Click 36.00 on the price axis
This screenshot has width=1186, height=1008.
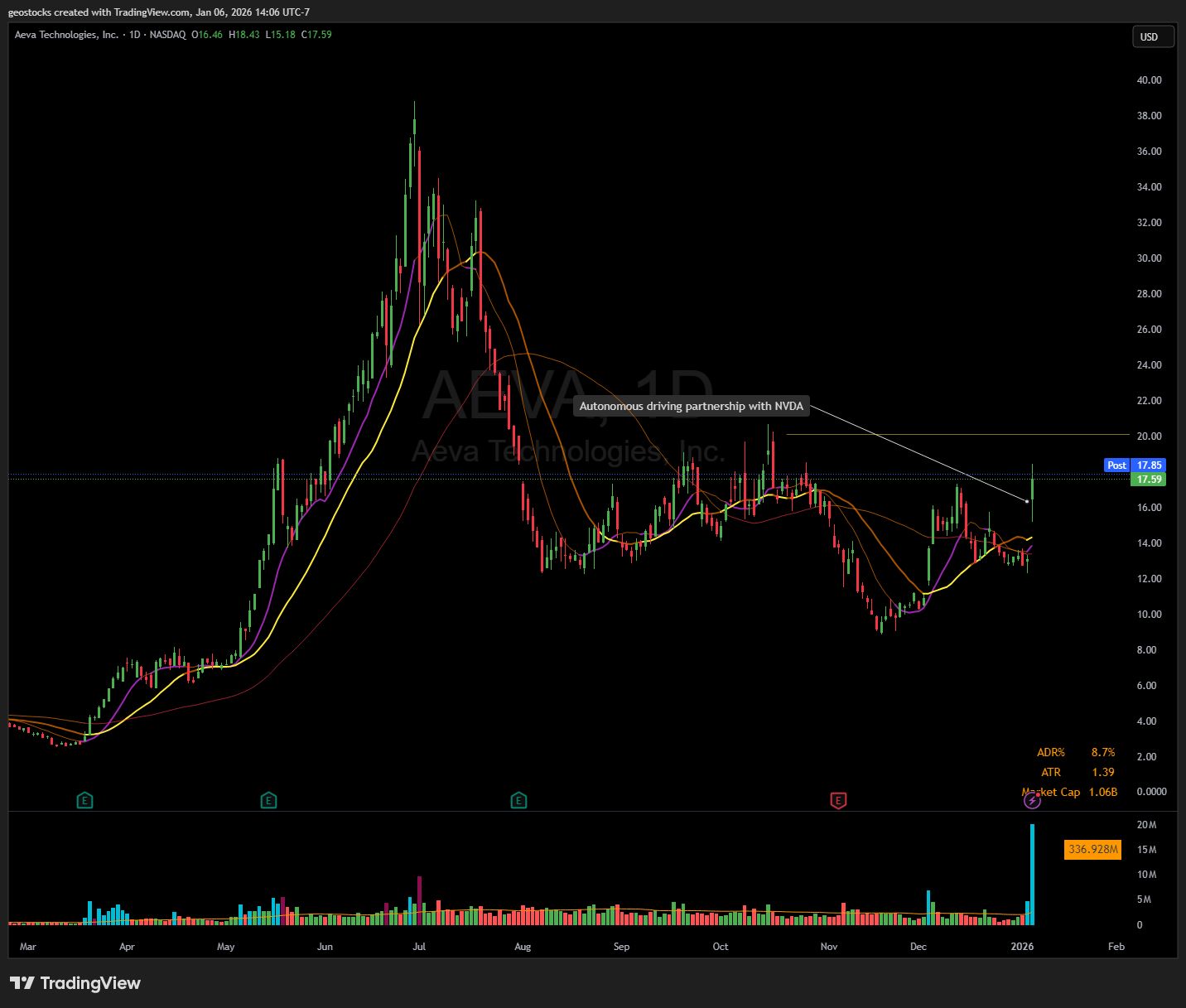[1150, 152]
